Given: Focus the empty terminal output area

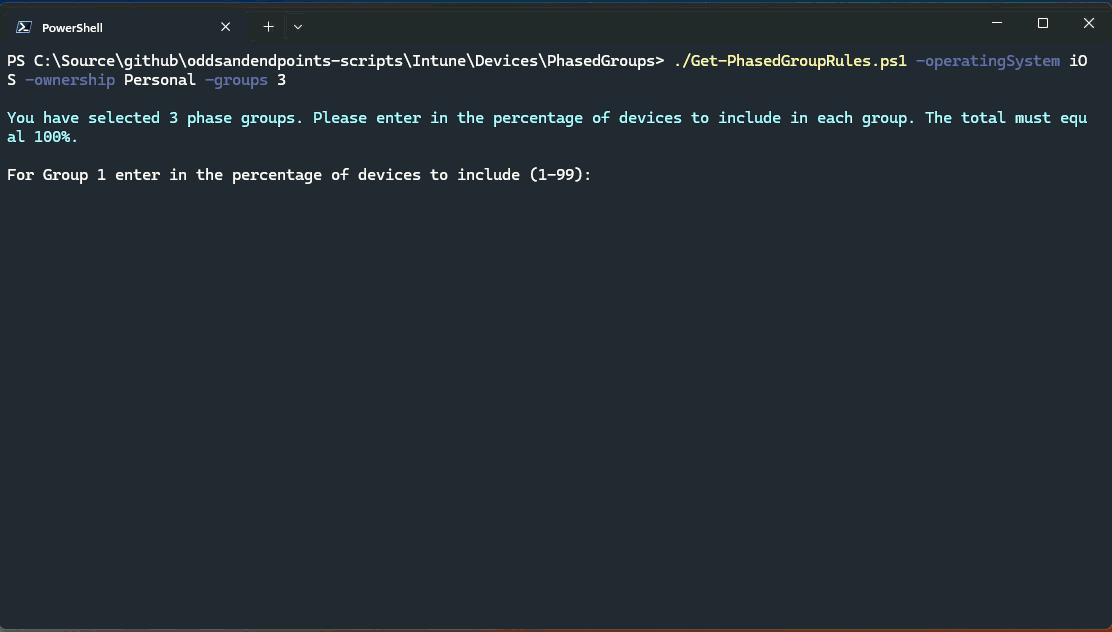Looking at the screenshot, I should click(x=556, y=400).
